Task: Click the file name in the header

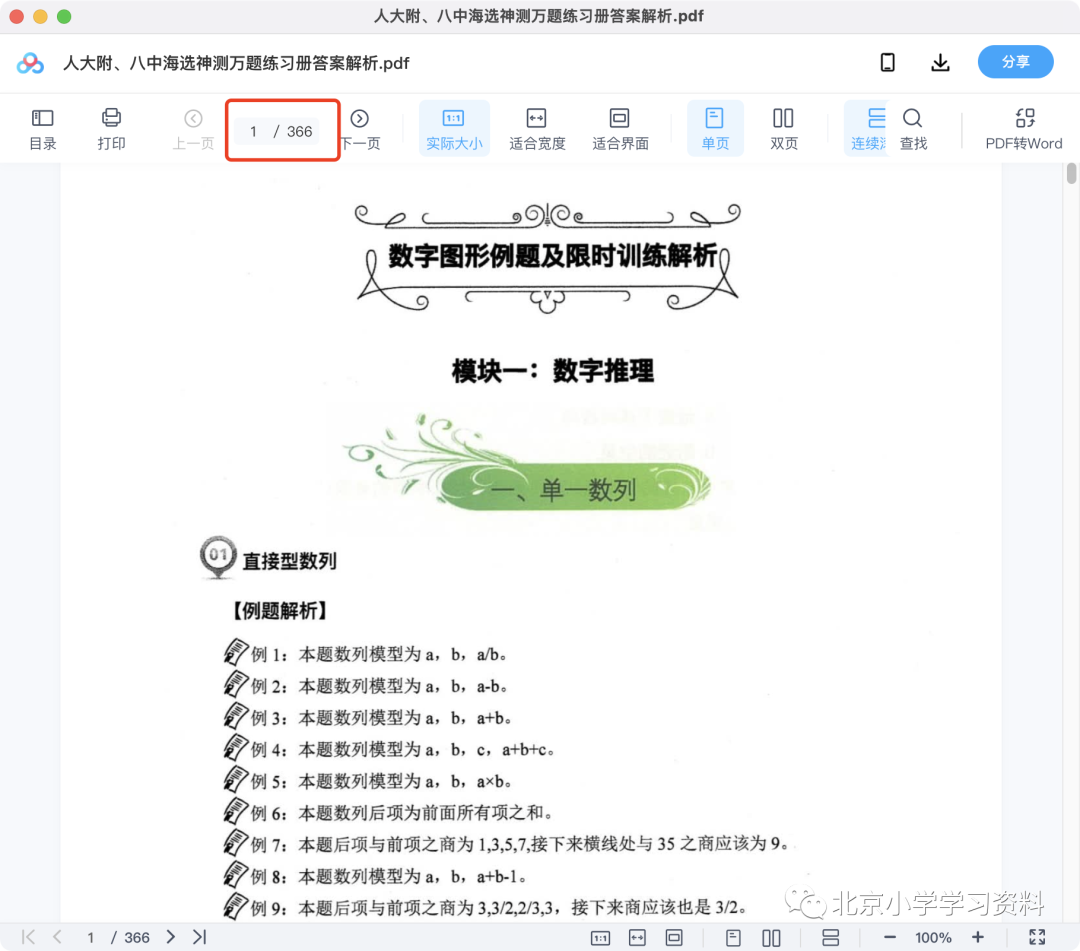Action: pyautogui.click(x=236, y=63)
